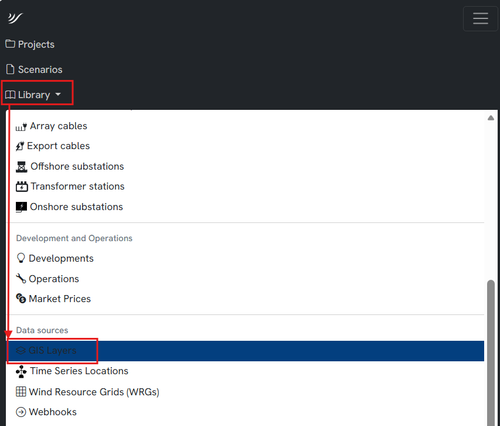Open Webhooks from the dropdown
500x426 pixels.
click(53, 412)
